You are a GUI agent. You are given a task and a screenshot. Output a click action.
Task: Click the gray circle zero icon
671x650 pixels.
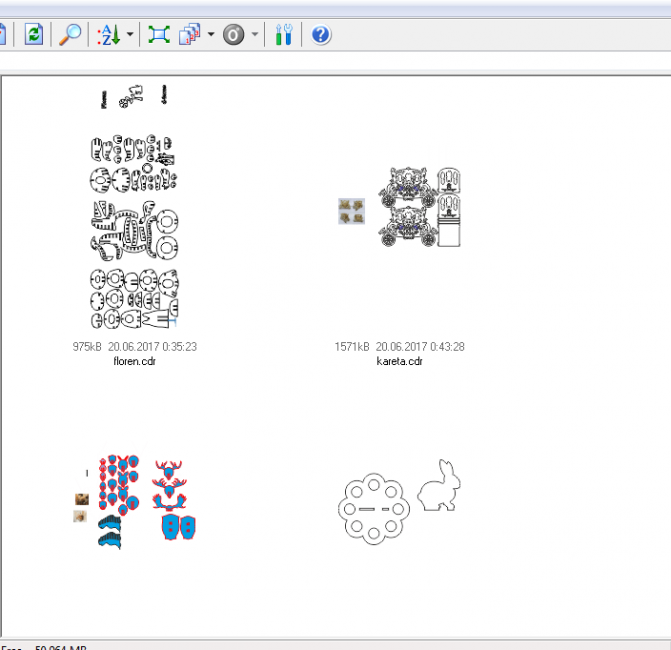(x=233, y=35)
